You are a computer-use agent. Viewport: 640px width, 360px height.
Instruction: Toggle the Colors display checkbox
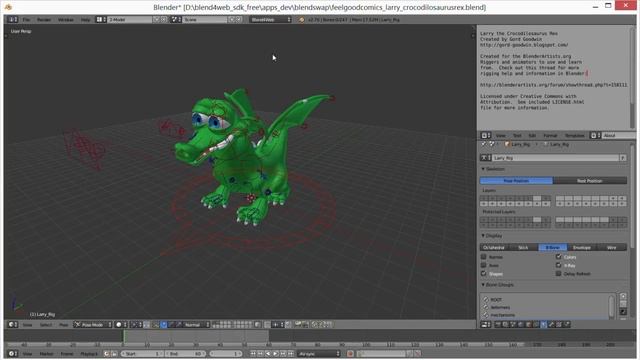point(558,257)
